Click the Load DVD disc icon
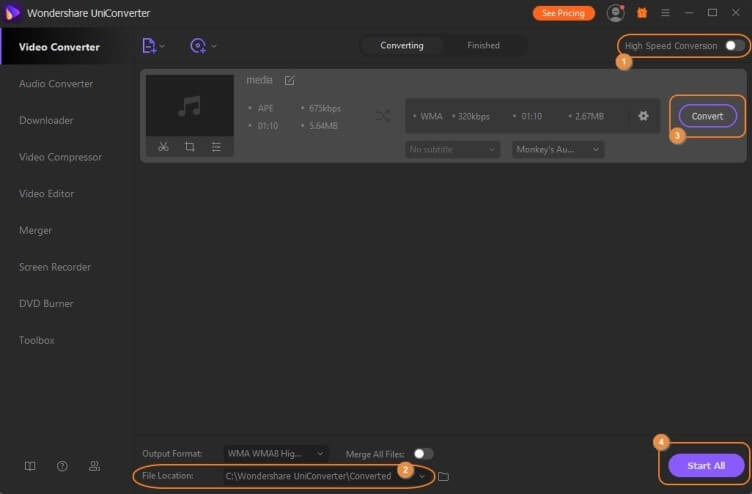 pyautogui.click(x=198, y=46)
